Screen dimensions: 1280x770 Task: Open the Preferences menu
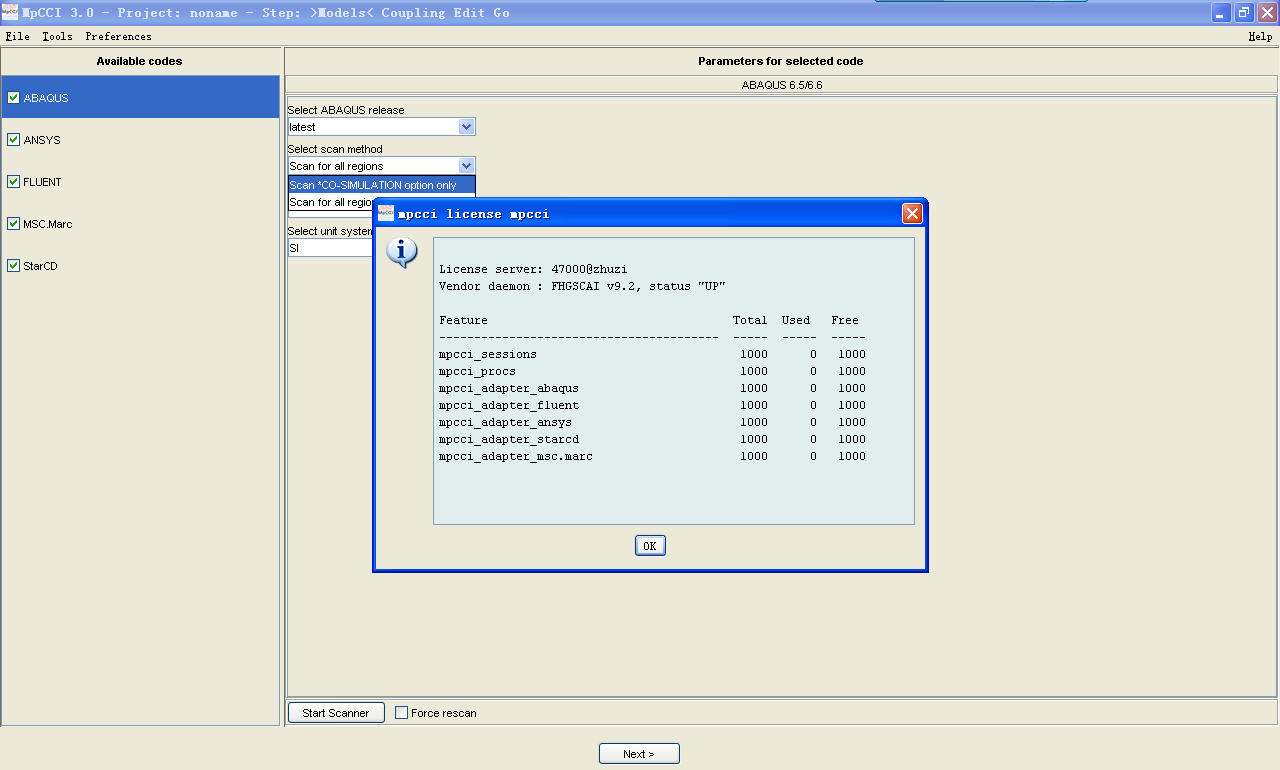(118, 36)
